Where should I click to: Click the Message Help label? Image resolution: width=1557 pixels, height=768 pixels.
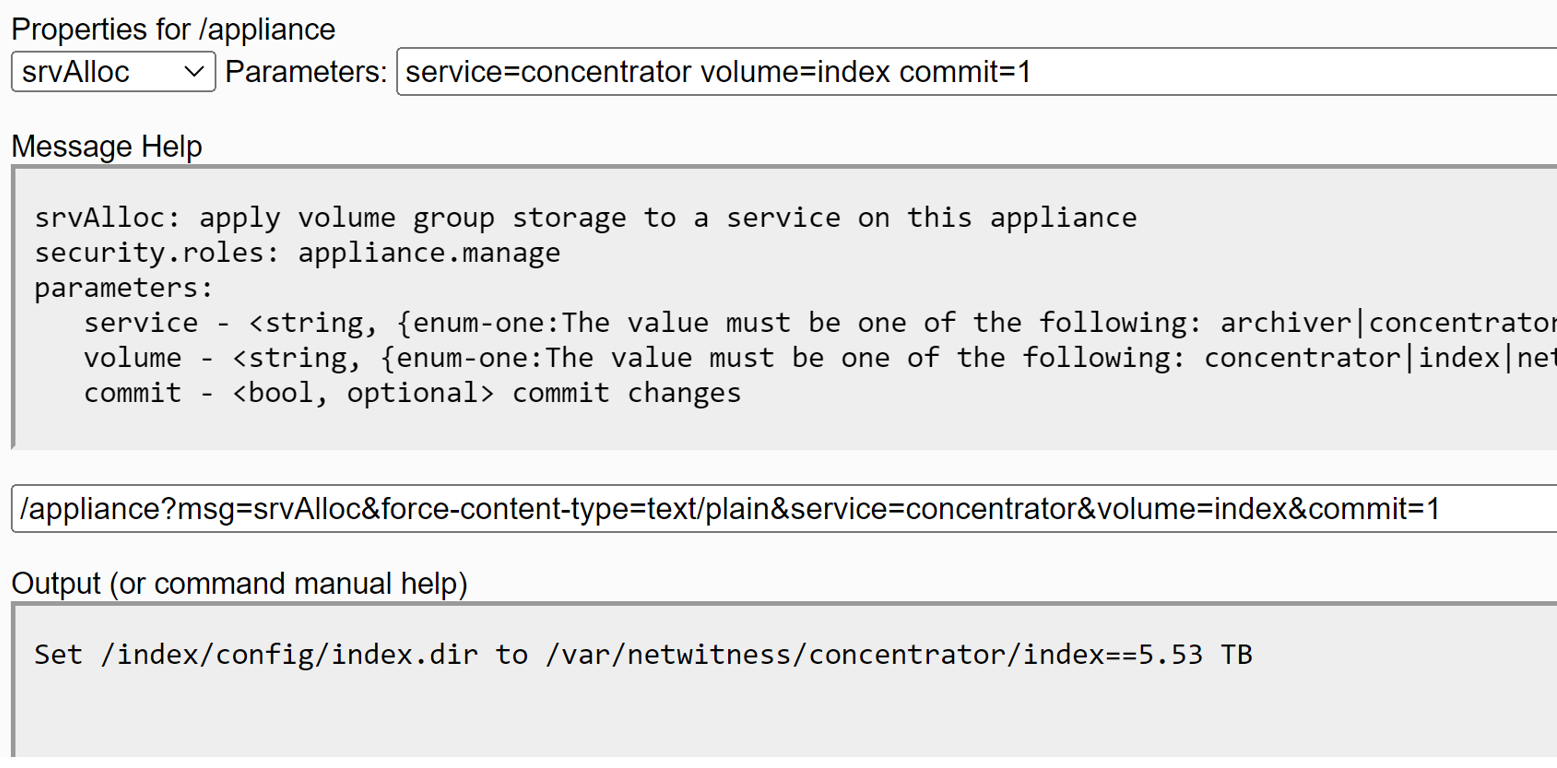click(105, 147)
